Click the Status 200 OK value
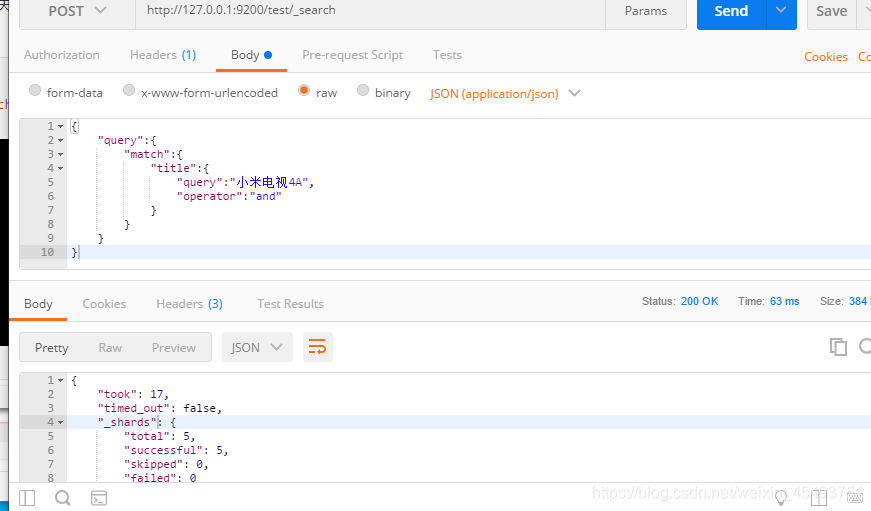871x511 pixels. tap(699, 301)
